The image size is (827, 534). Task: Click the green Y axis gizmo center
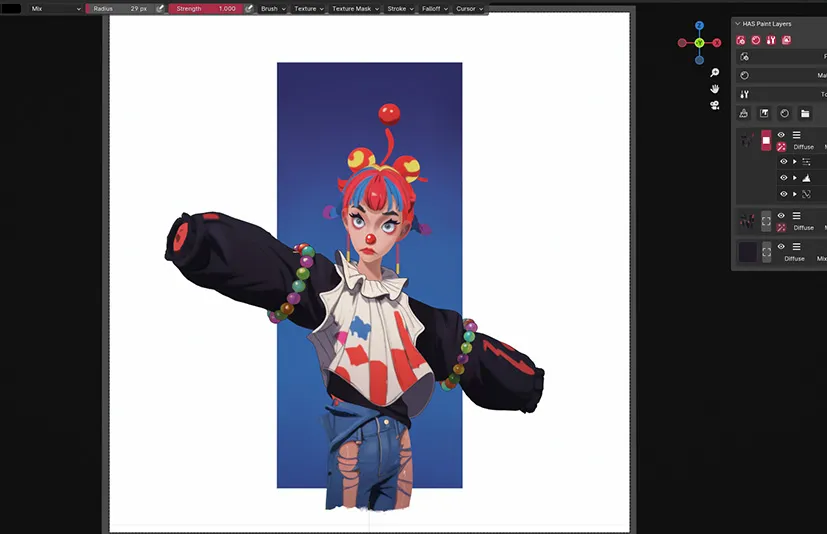click(700, 43)
